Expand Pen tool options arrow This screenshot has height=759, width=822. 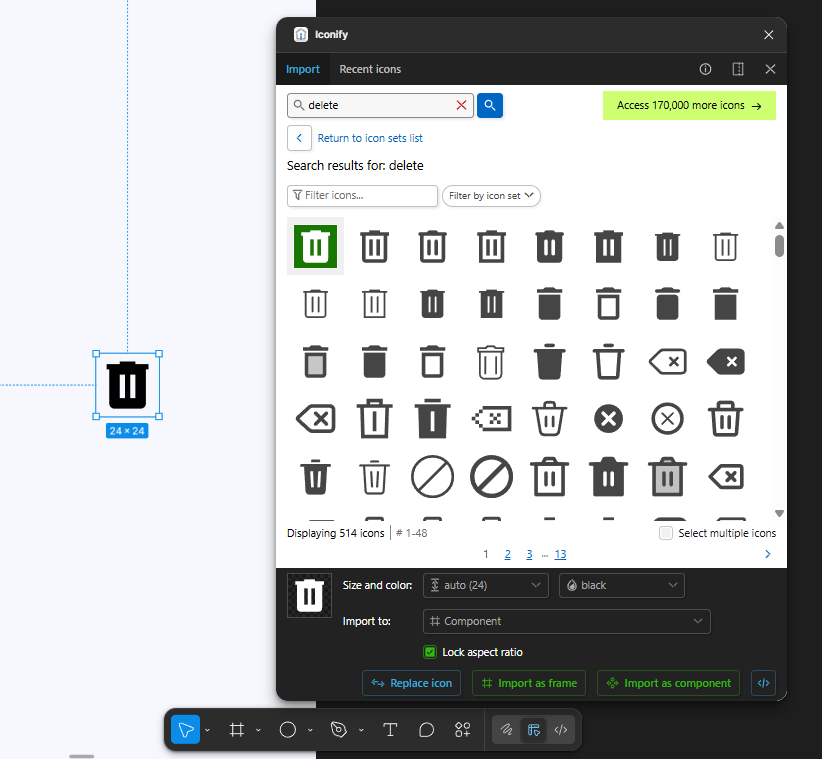coord(361,730)
